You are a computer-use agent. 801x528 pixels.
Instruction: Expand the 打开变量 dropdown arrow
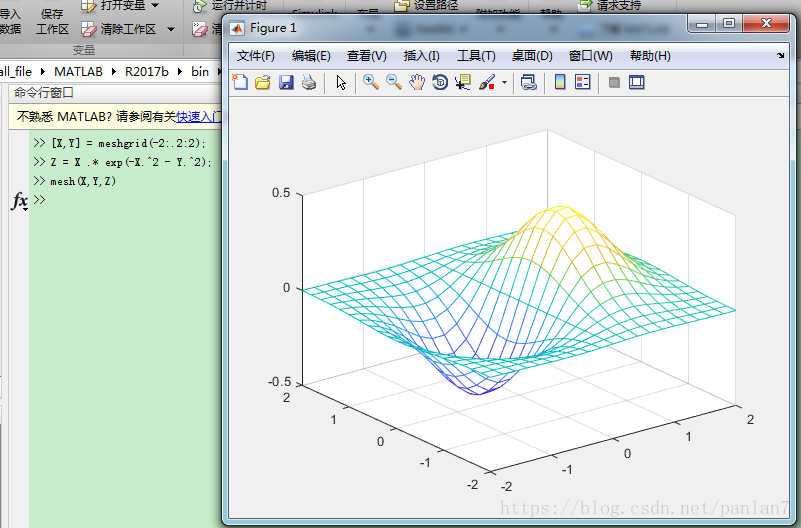point(155,6)
